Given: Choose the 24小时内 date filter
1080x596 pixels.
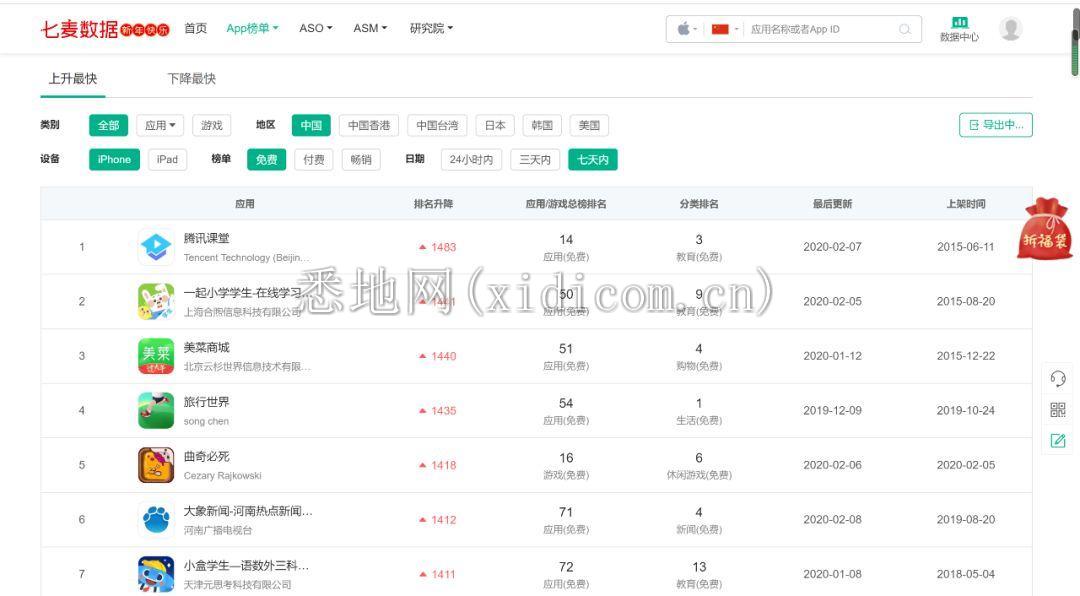Looking at the screenshot, I should click(472, 159).
